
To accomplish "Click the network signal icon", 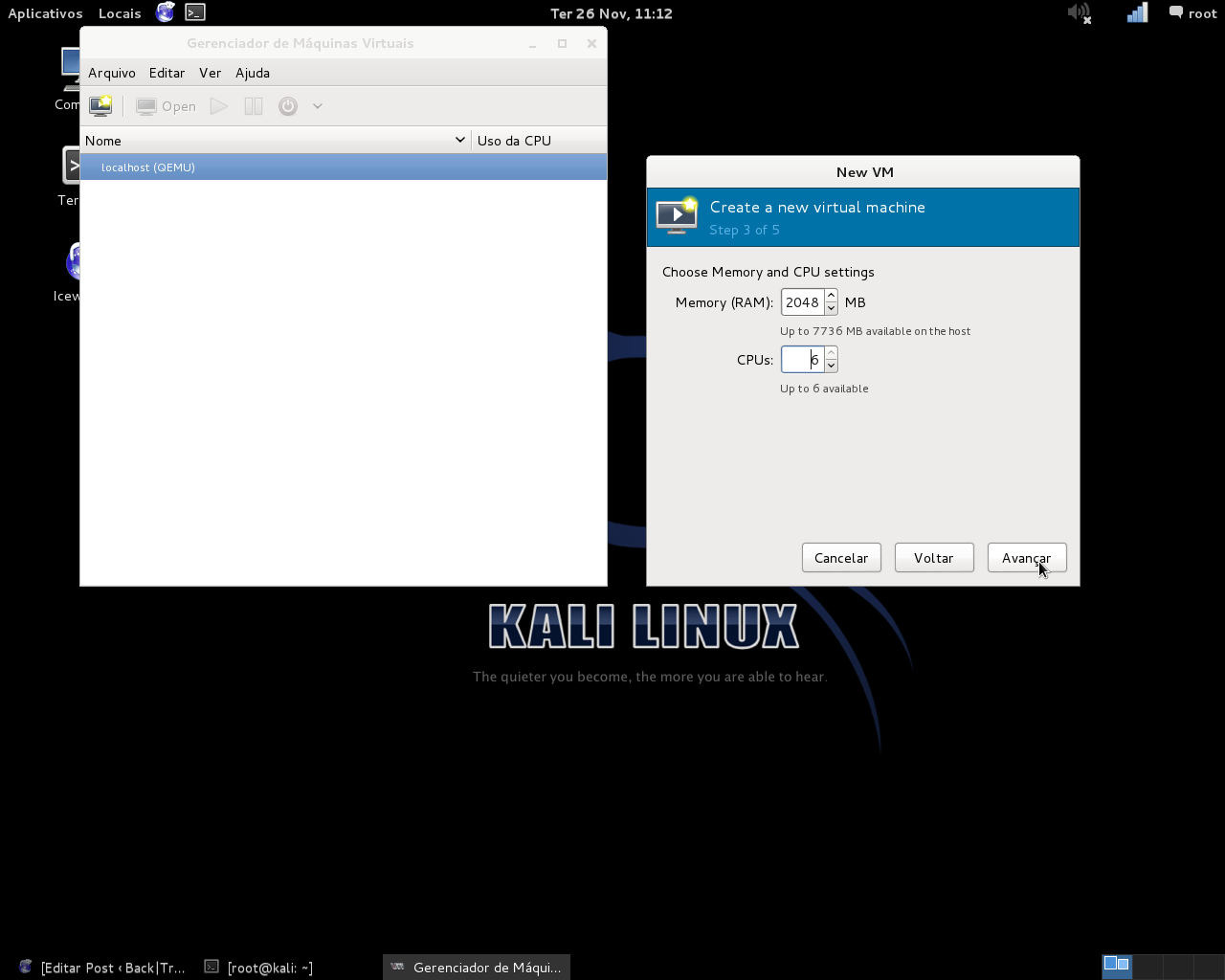I will point(1137,13).
